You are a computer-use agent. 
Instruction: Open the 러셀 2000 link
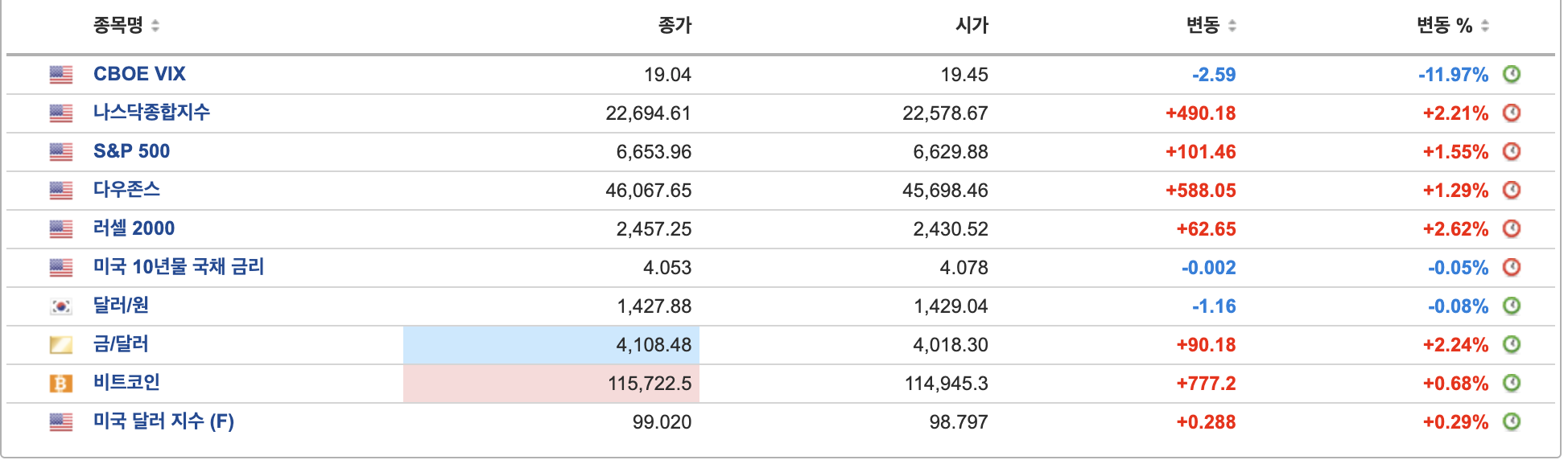(x=134, y=228)
